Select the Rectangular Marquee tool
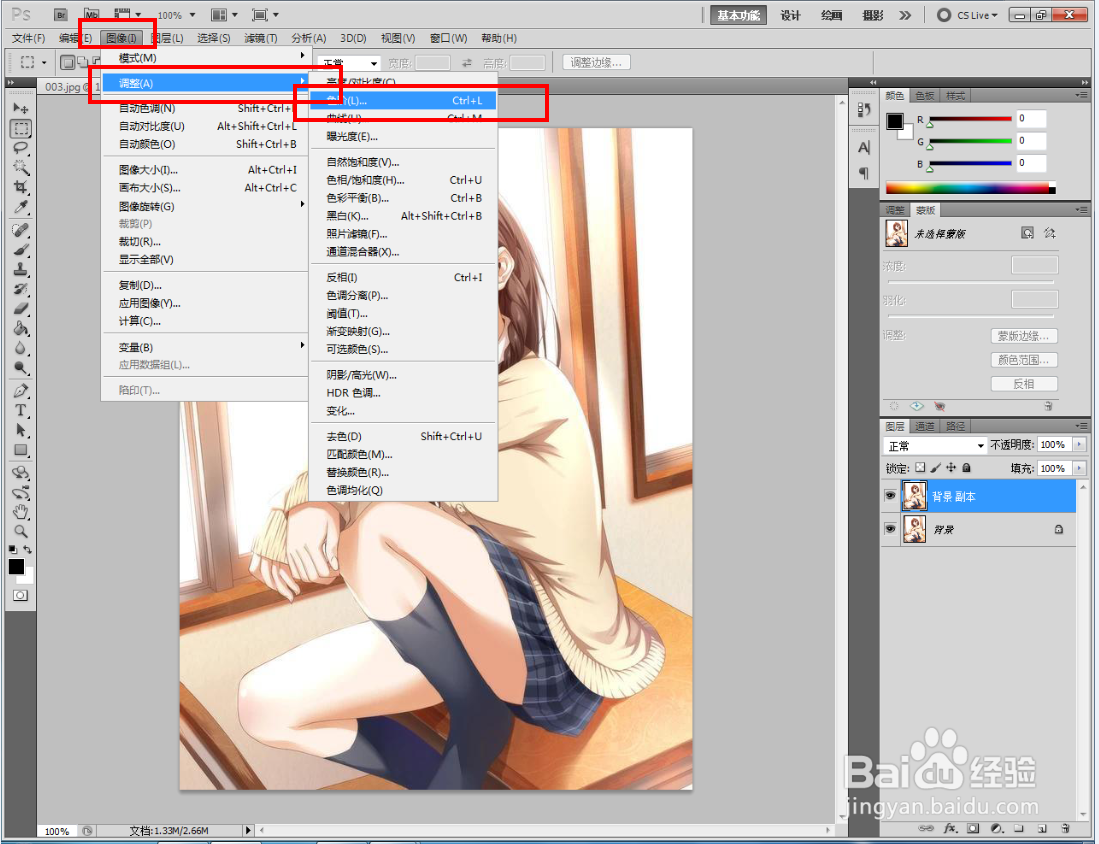 point(21,128)
